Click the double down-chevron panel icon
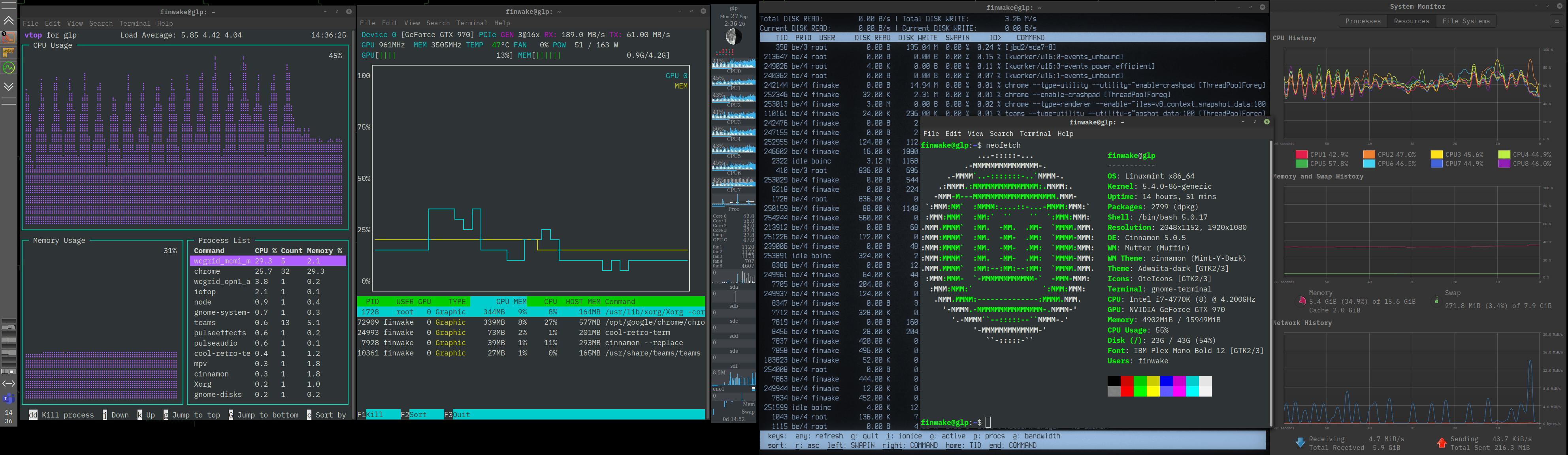The height and width of the screenshot is (455, 1568). pyautogui.click(x=9, y=86)
